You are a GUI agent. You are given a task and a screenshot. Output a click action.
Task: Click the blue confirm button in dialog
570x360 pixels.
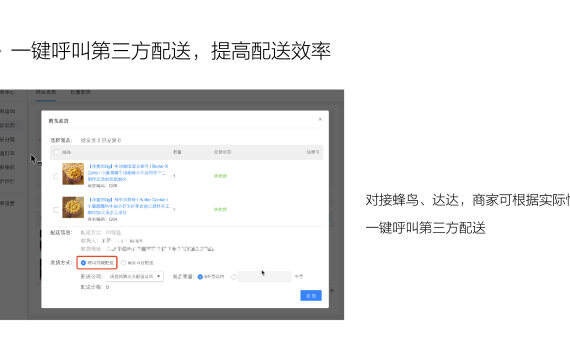coord(311,296)
